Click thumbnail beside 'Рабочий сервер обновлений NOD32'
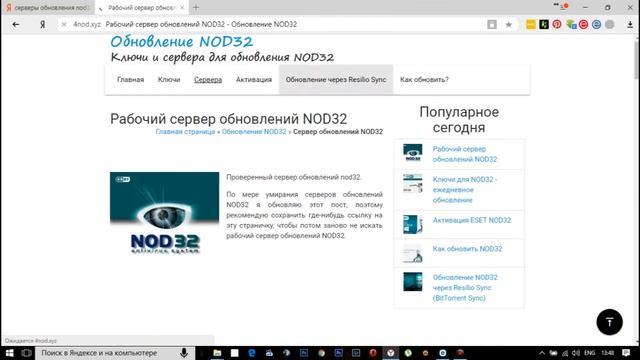640x360 pixels. 413,153
